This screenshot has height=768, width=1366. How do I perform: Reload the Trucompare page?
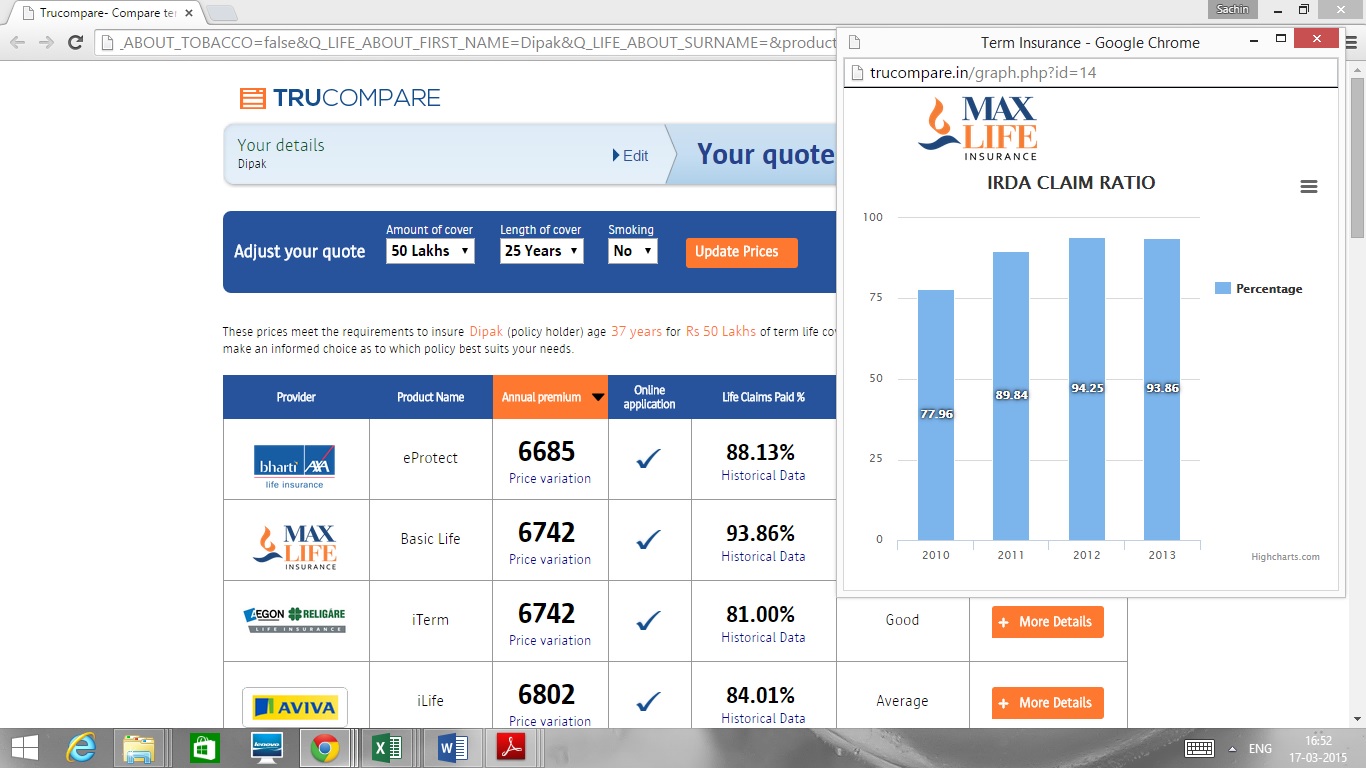click(x=75, y=42)
